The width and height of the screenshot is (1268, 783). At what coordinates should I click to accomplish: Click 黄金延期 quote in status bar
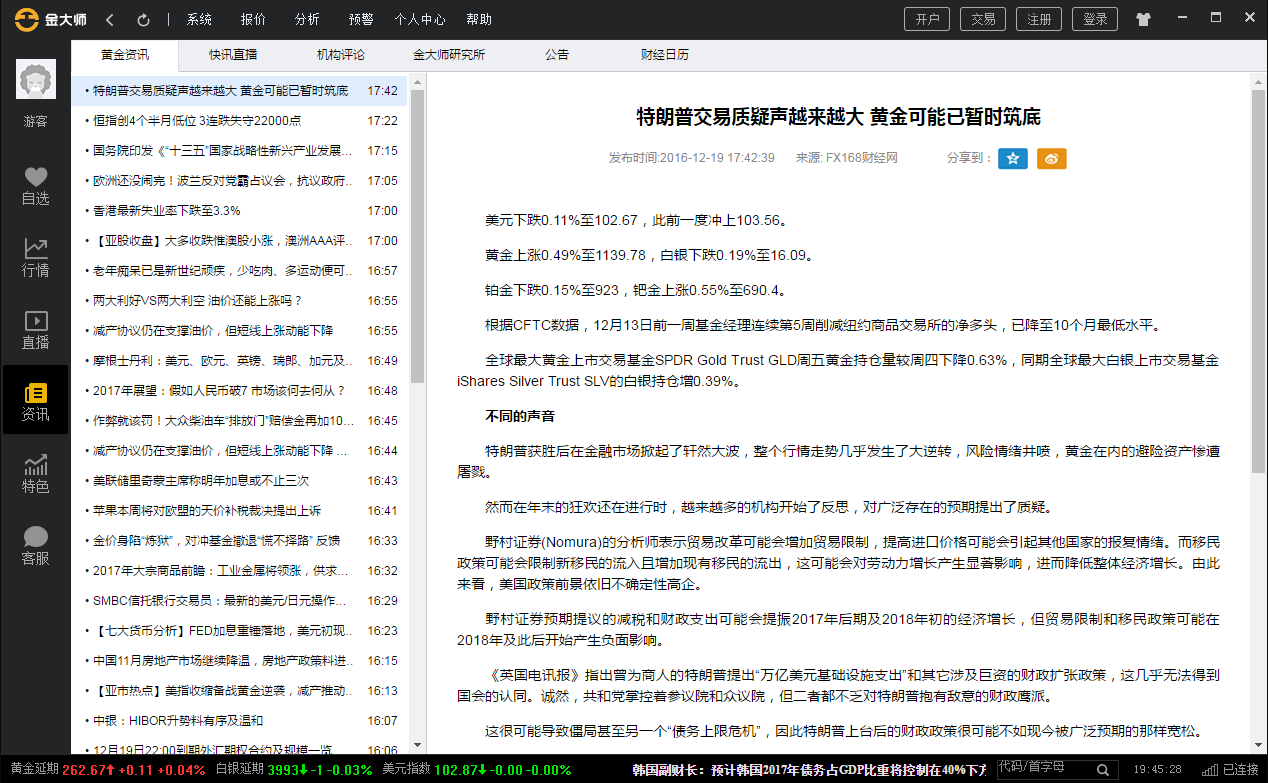tap(107, 770)
